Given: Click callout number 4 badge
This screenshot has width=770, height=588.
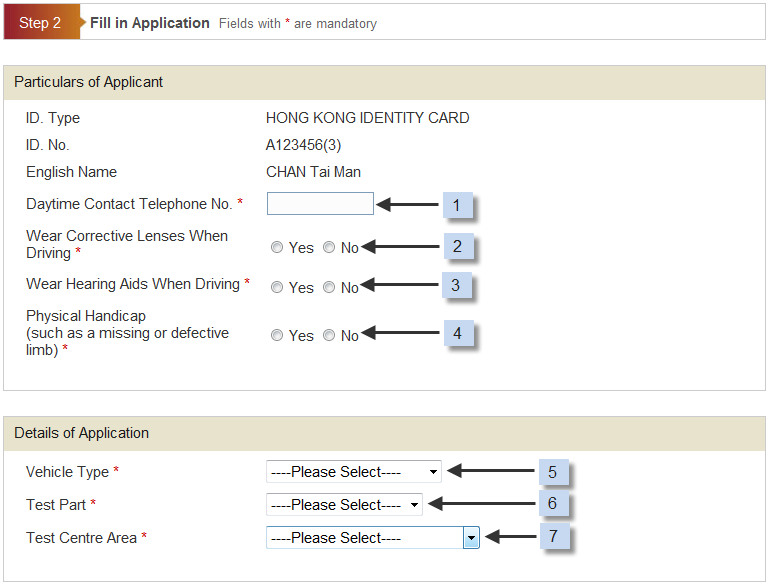Looking at the screenshot, I should (459, 333).
